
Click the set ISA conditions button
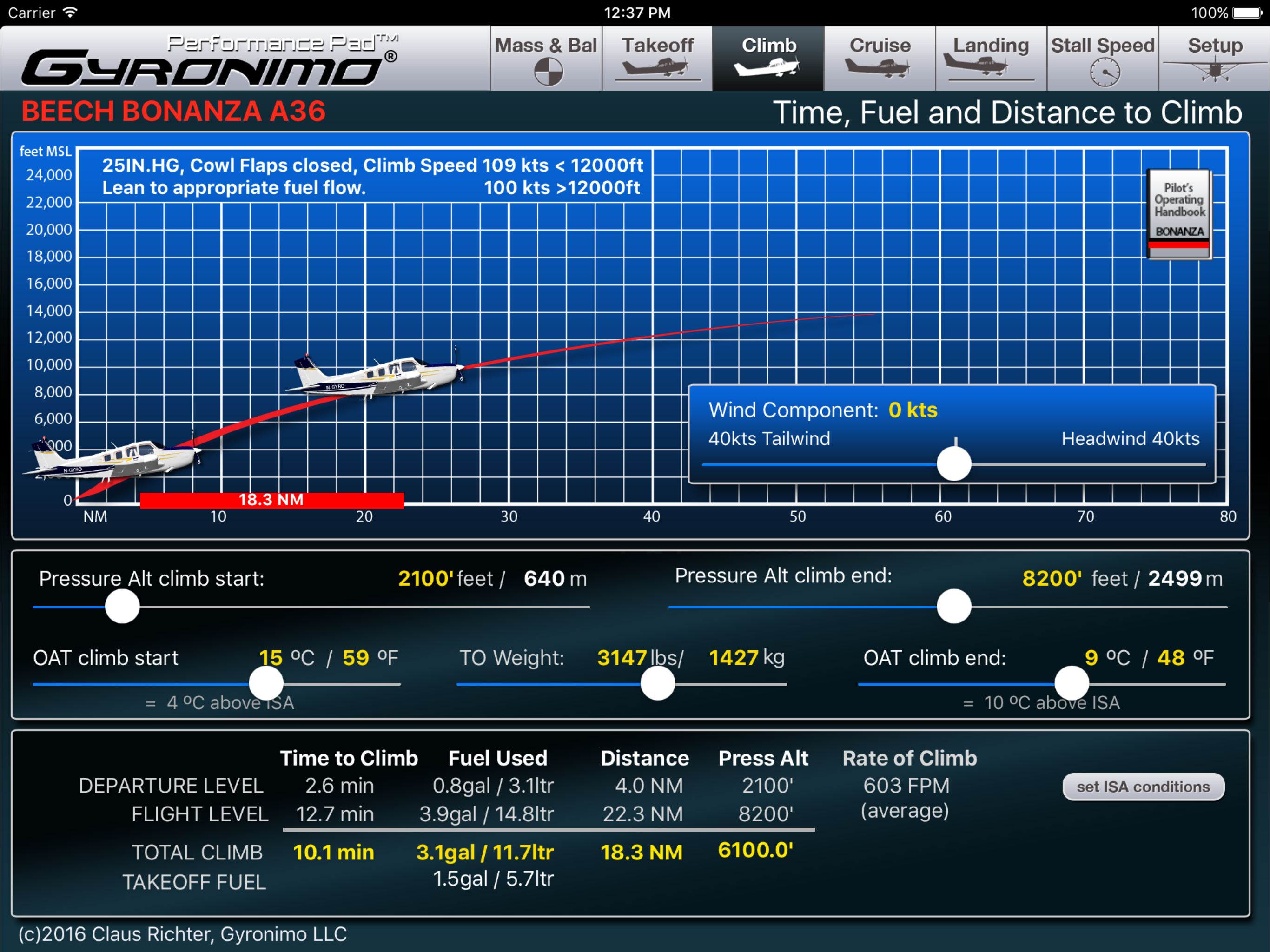(x=1143, y=786)
